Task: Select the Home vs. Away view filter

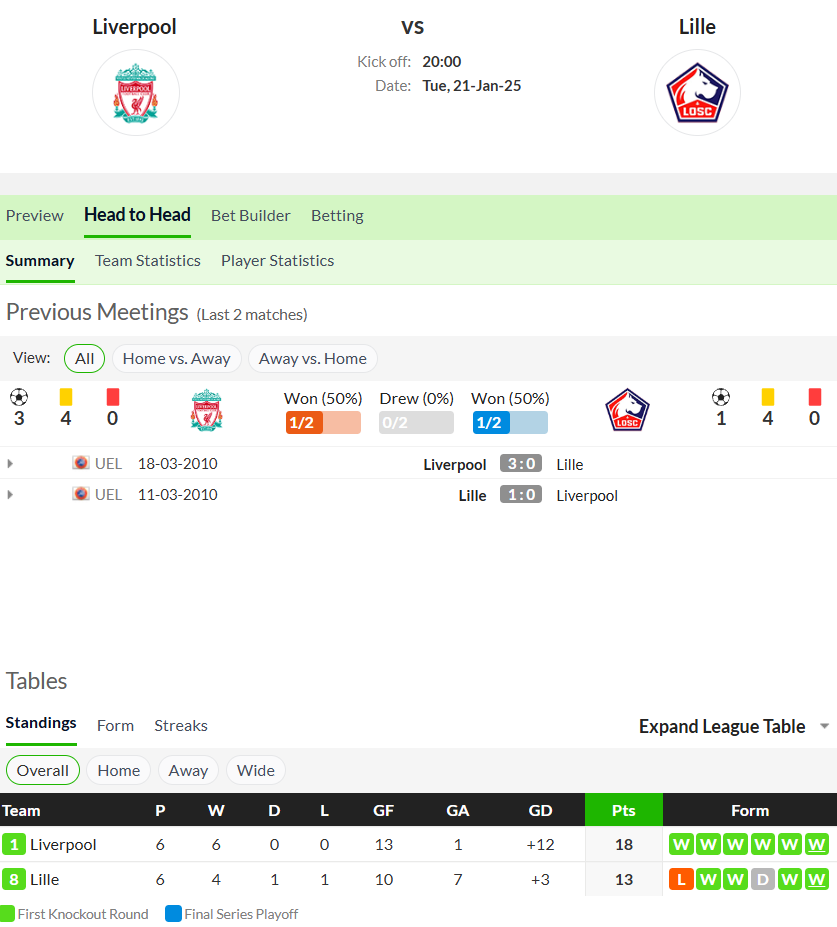Action: point(176,359)
